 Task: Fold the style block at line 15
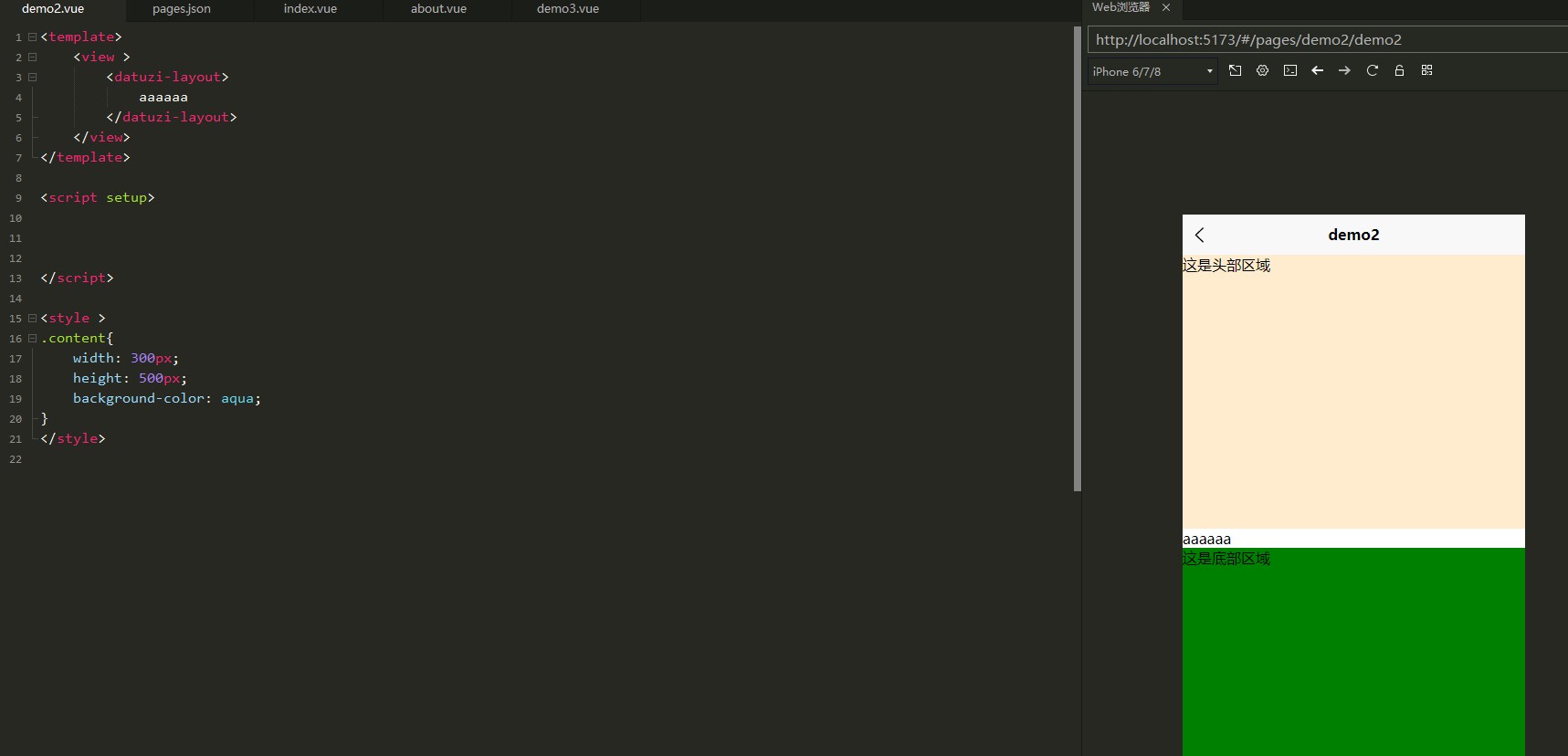coord(32,319)
